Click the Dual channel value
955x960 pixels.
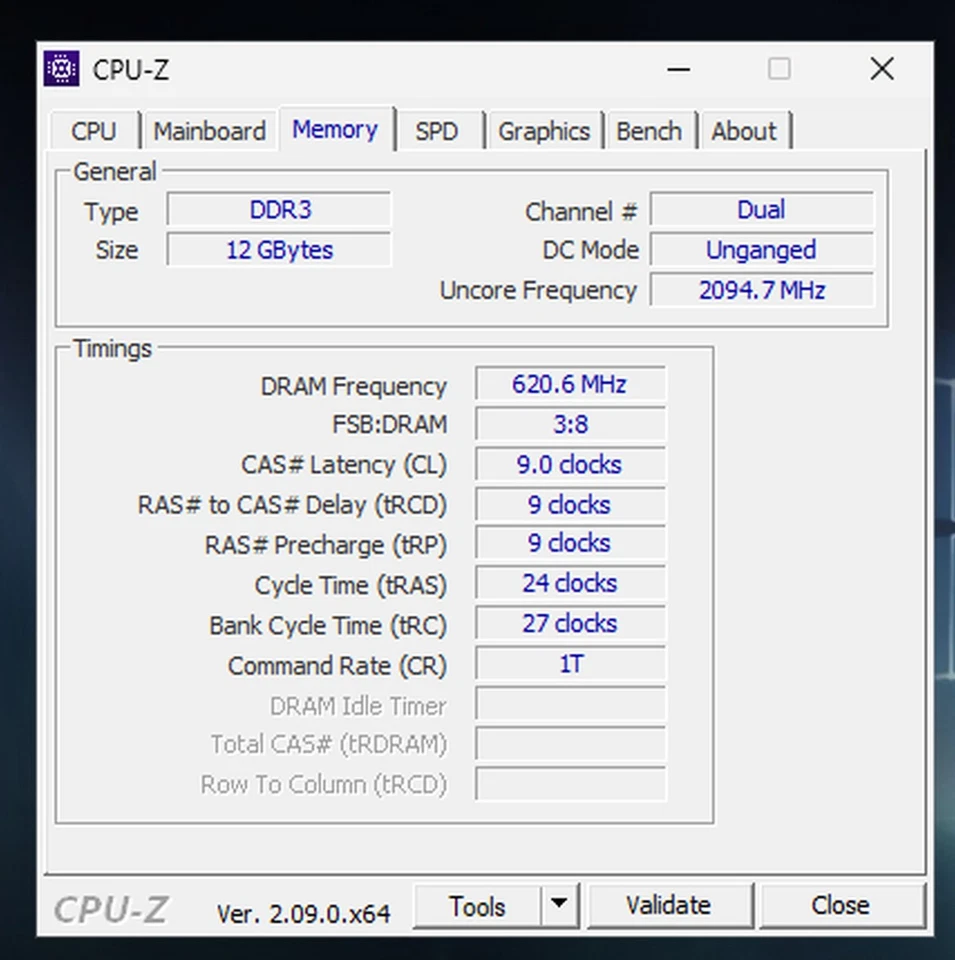(x=762, y=210)
